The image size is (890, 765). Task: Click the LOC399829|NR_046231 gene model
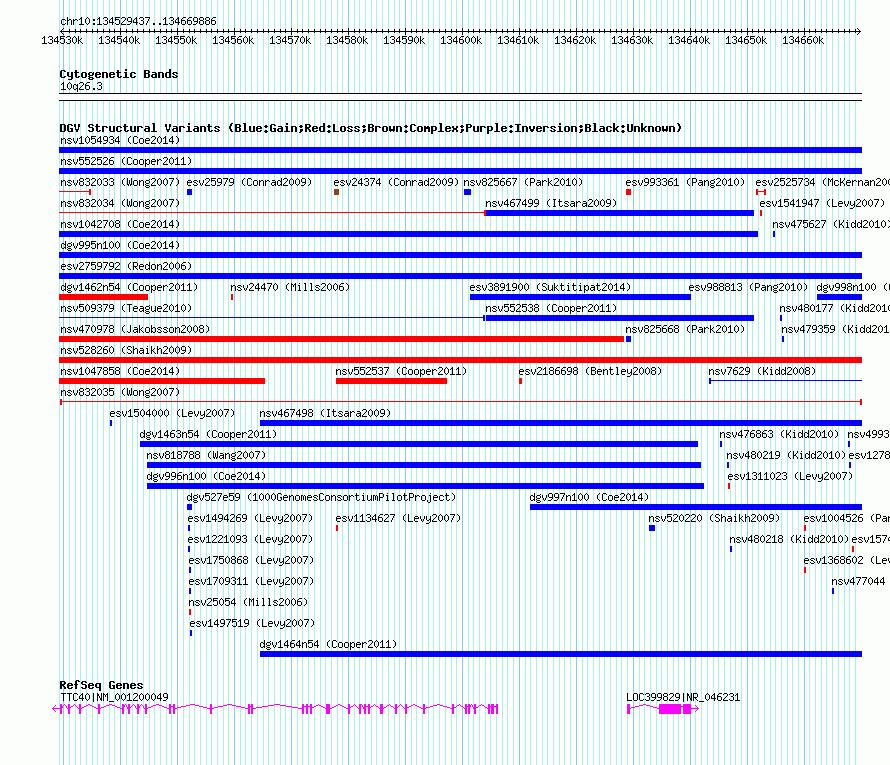(663, 709)
